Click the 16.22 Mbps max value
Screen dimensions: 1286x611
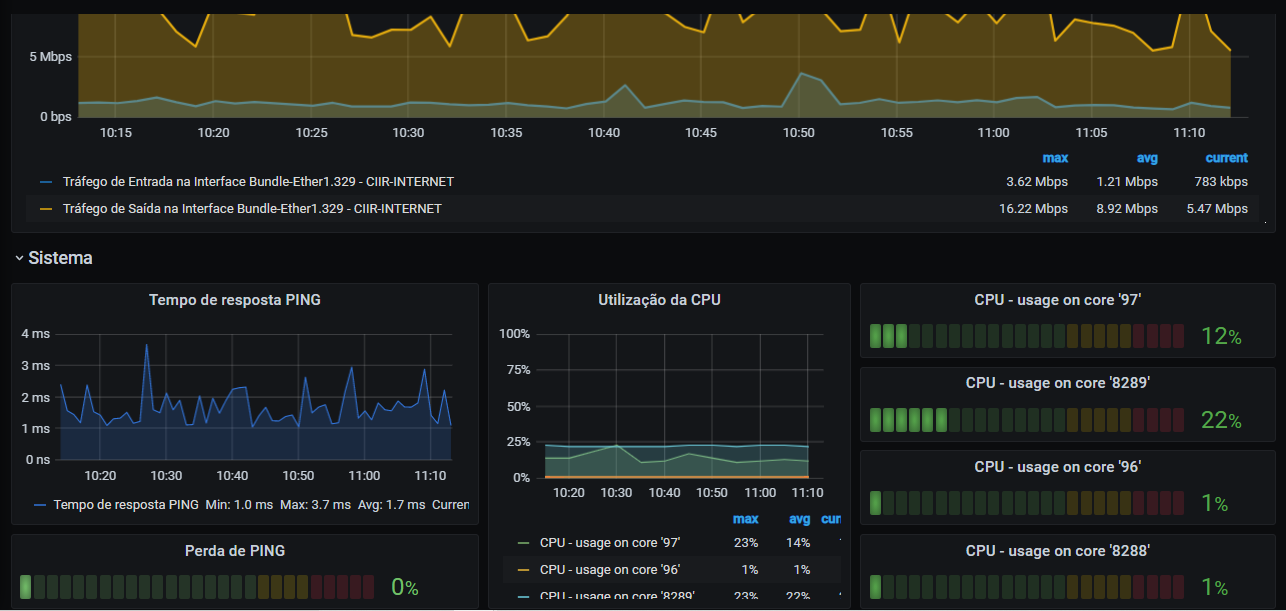1034,209
